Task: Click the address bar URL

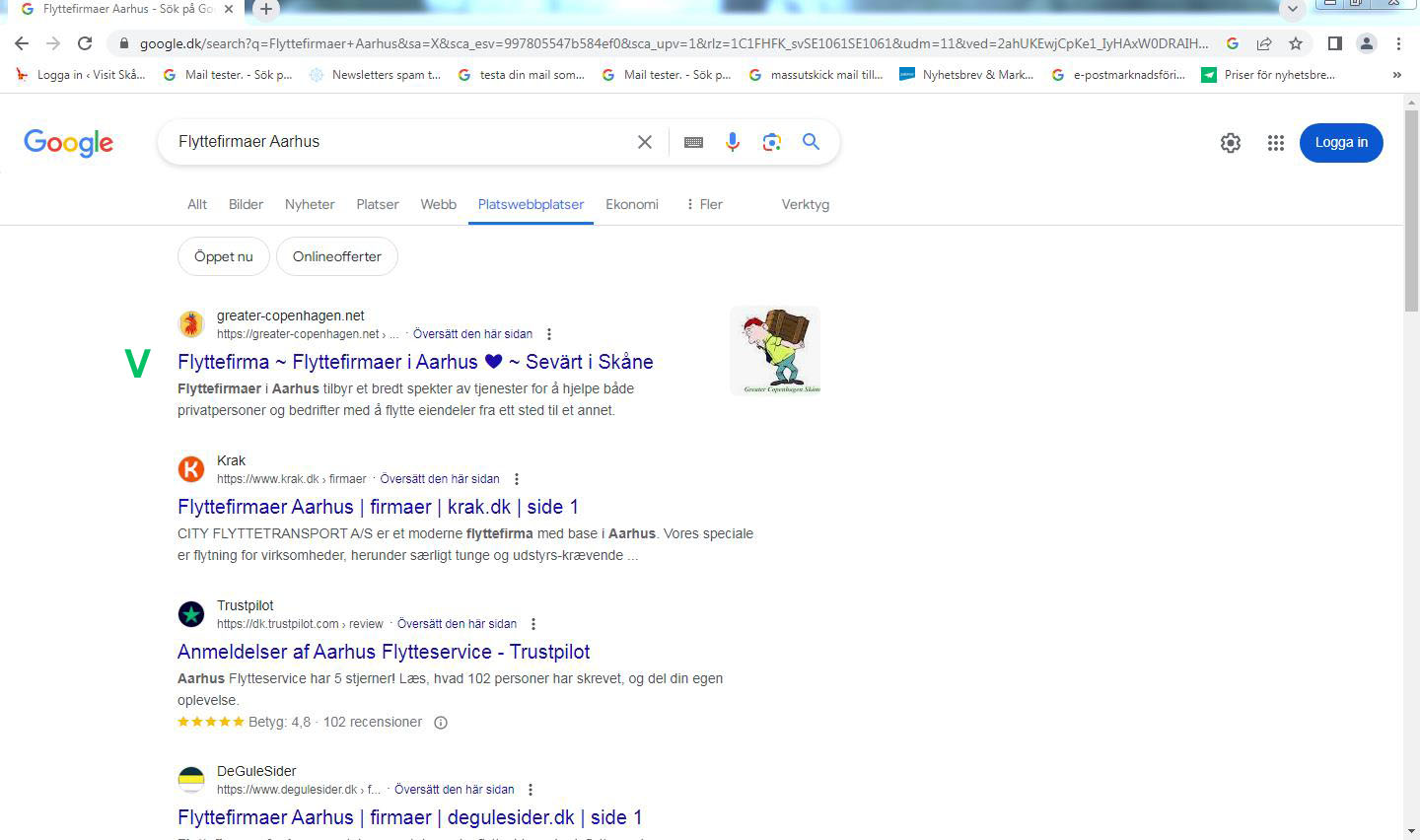Action: (673, 43)
